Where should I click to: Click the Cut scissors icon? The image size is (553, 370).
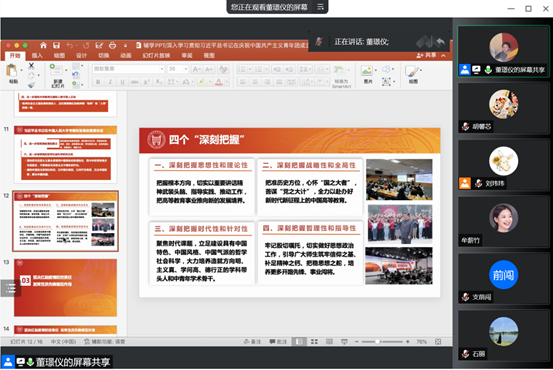[31, 66]
